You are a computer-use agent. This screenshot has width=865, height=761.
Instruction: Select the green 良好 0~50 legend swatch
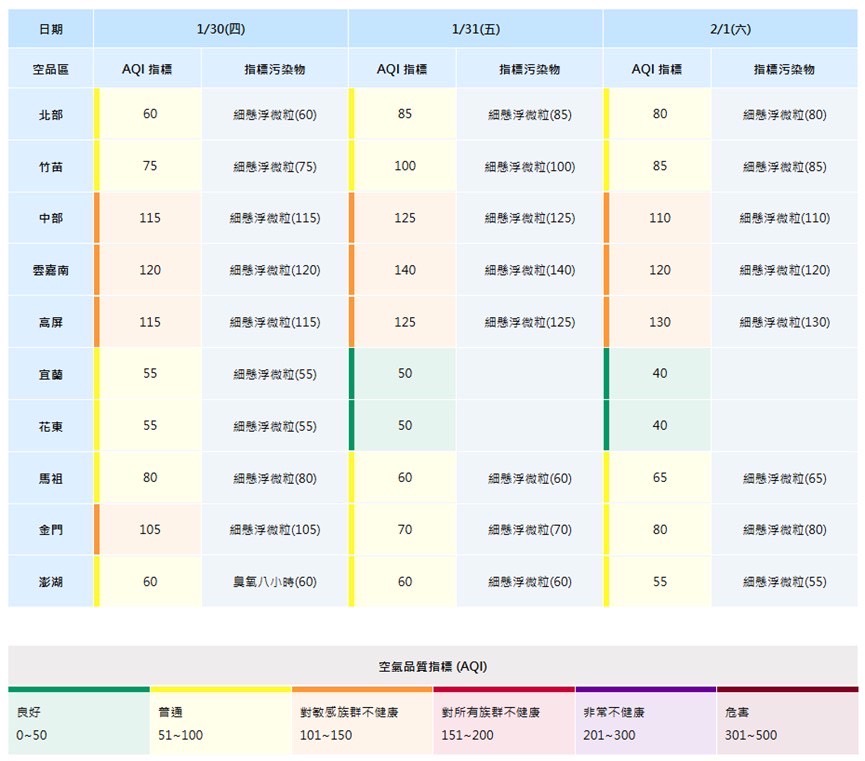(x=79, y=721)
